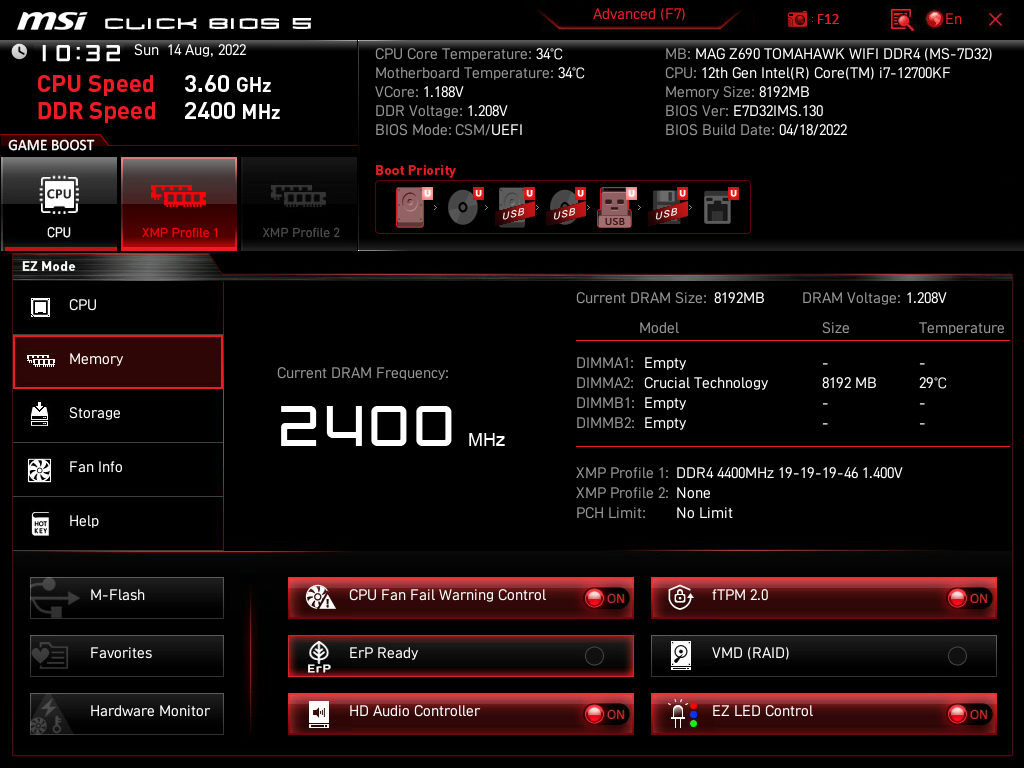1024x768 pixels.
Task: Launch the M-Flash utility
Action: pyautogui.click(x=127, y=598)
